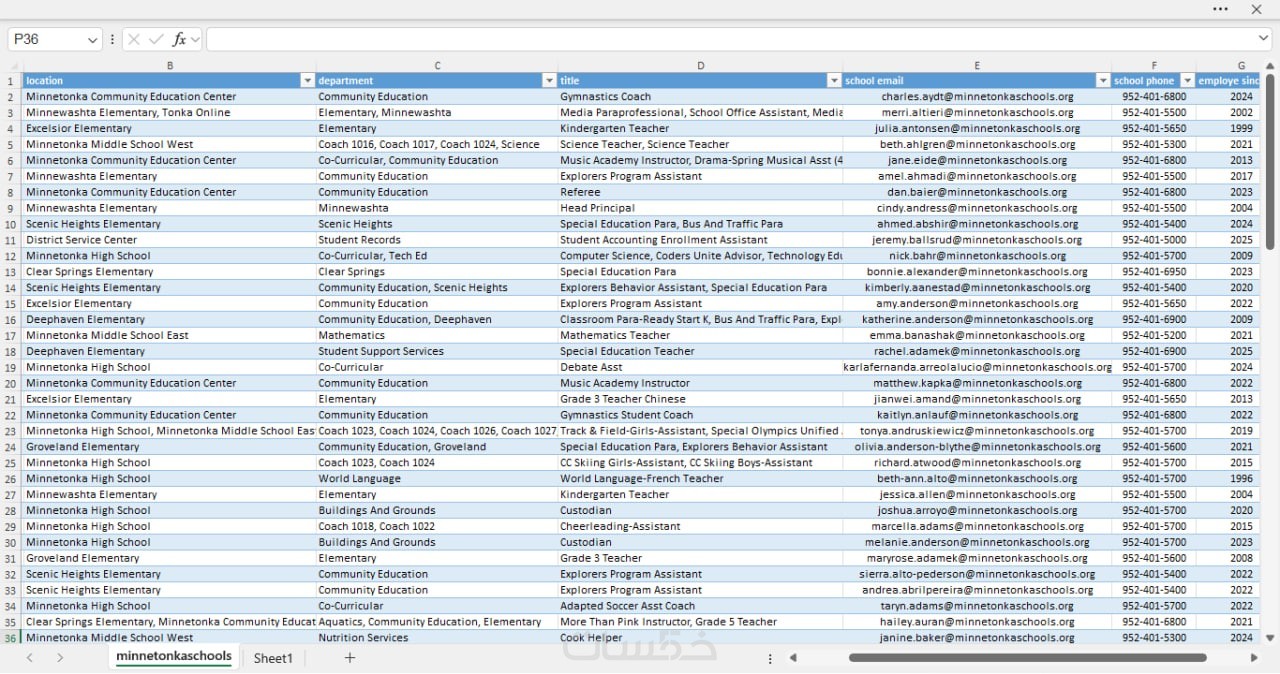This screenshot has width=1280, height=674.
Task: Select cell 'World Language'
Action: (437, 478)
